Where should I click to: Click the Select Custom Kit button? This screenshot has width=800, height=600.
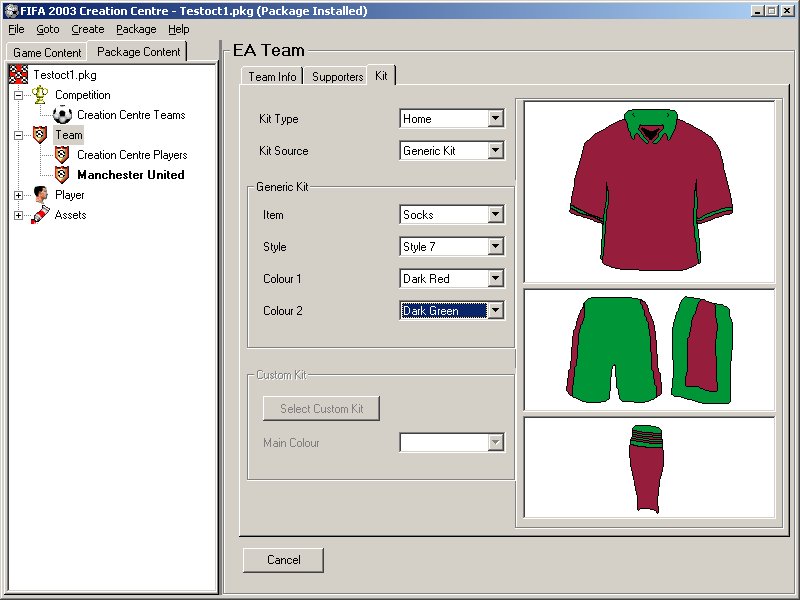pos(321,409)
